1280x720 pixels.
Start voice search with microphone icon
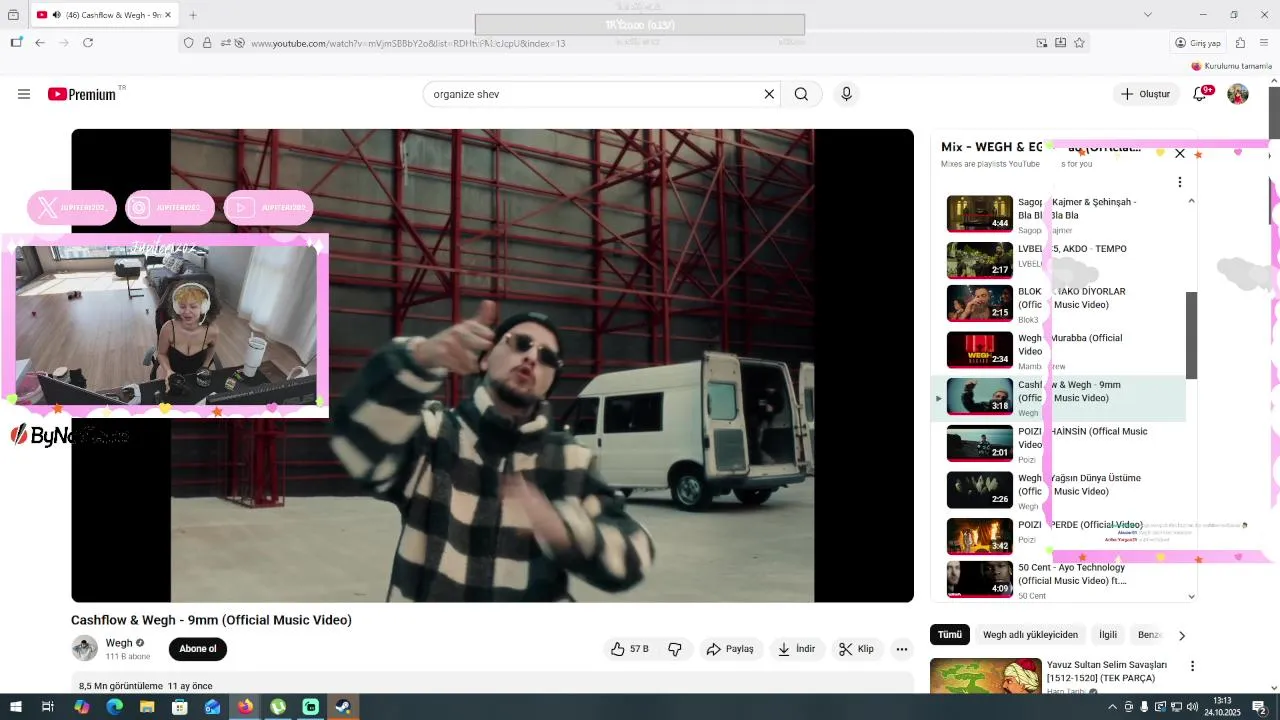point(846,94)
